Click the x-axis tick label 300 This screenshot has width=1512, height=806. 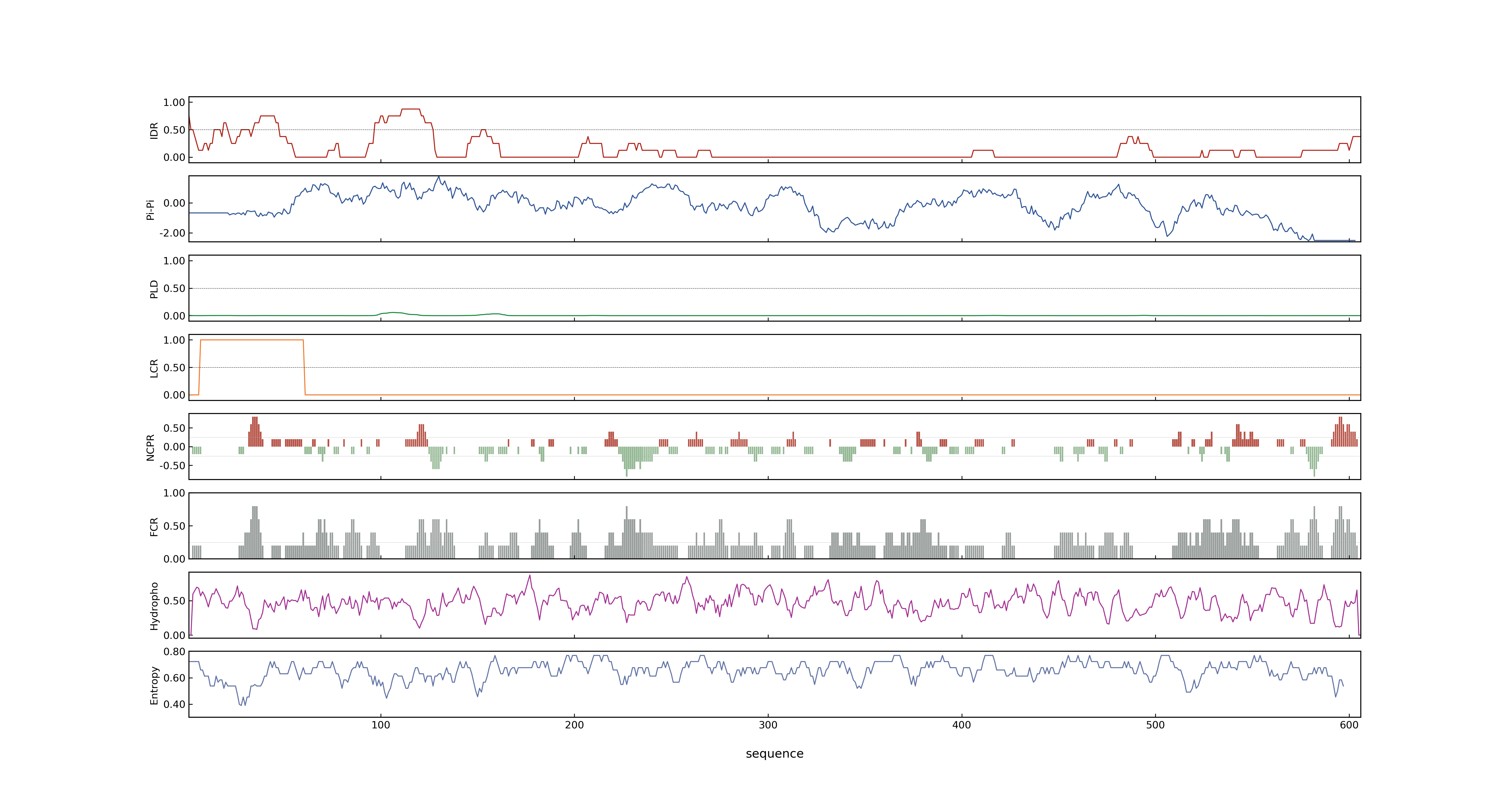(x=768, y=725)
